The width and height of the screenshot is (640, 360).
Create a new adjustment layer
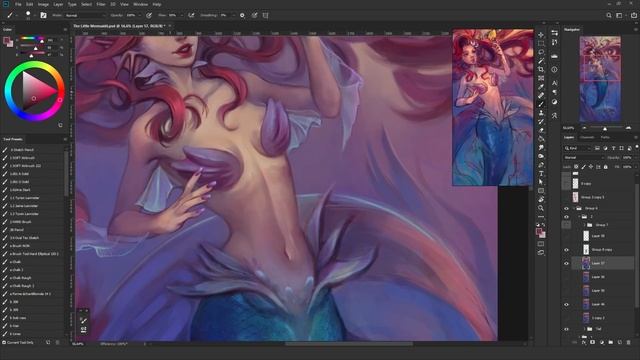click(x=602, y=342)
